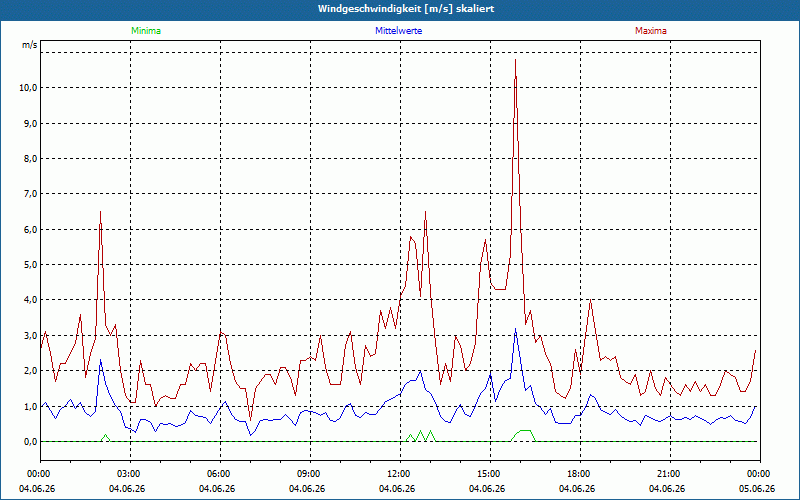This screenshot has width=800, height=500.
Task: Click the 06:00 time axis label
Action: tap(220, 474)
